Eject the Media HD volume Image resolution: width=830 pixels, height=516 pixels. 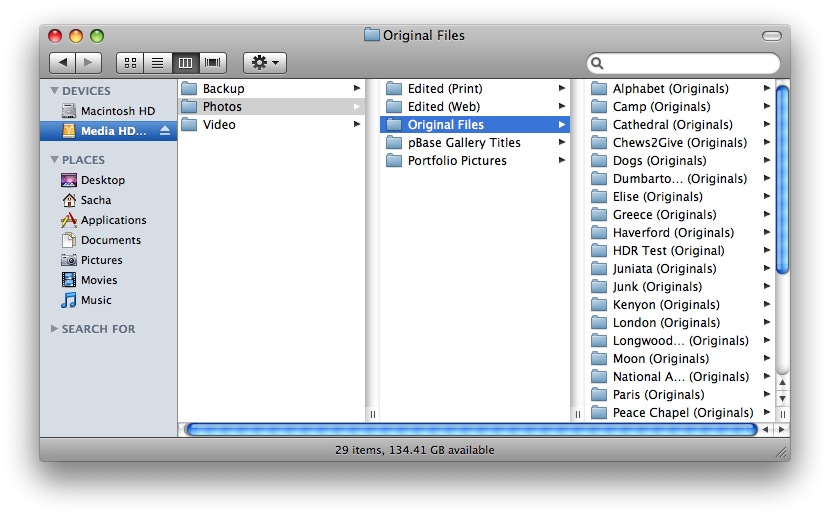(x=165, y=130)
